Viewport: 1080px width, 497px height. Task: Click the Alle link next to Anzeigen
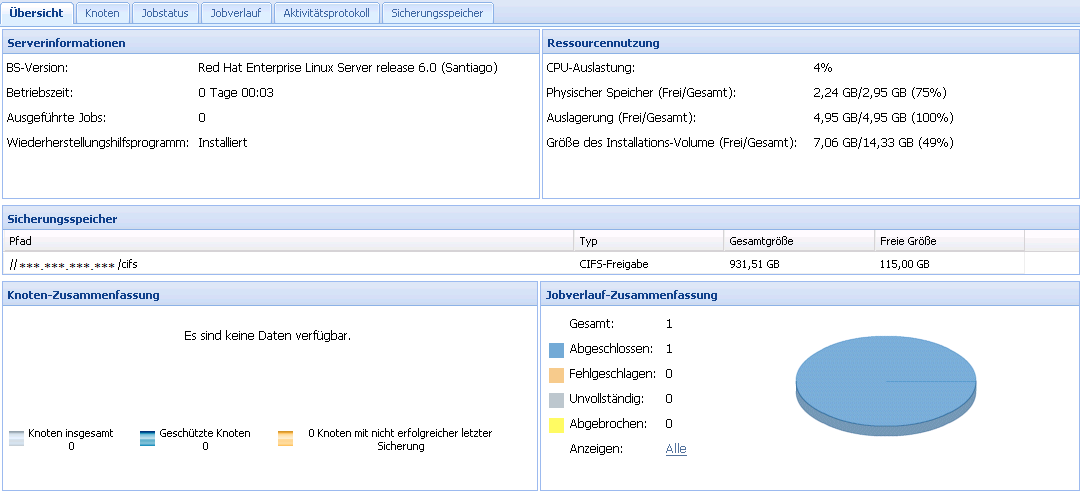click(x=676, y=449)
